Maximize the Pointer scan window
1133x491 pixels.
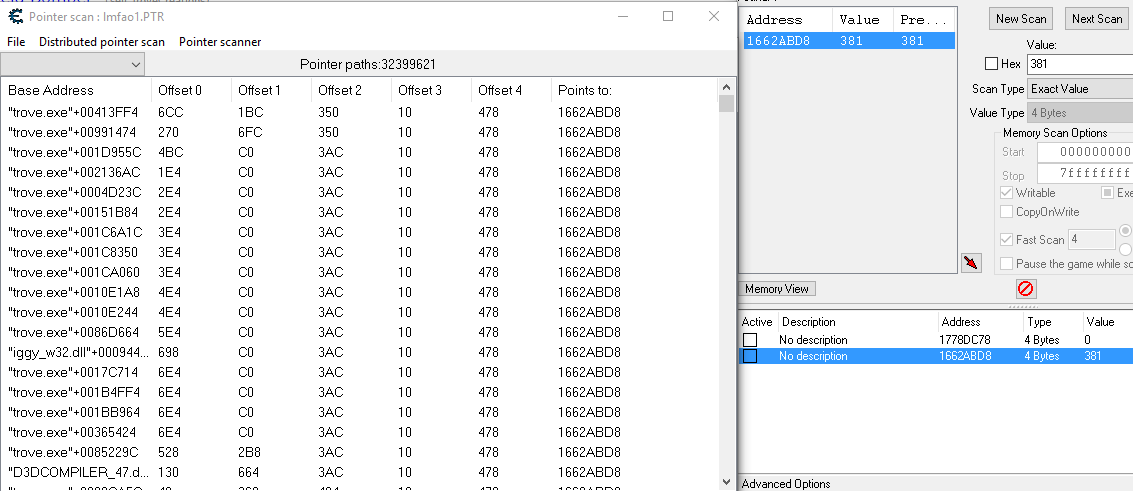[x=668, y=16]
